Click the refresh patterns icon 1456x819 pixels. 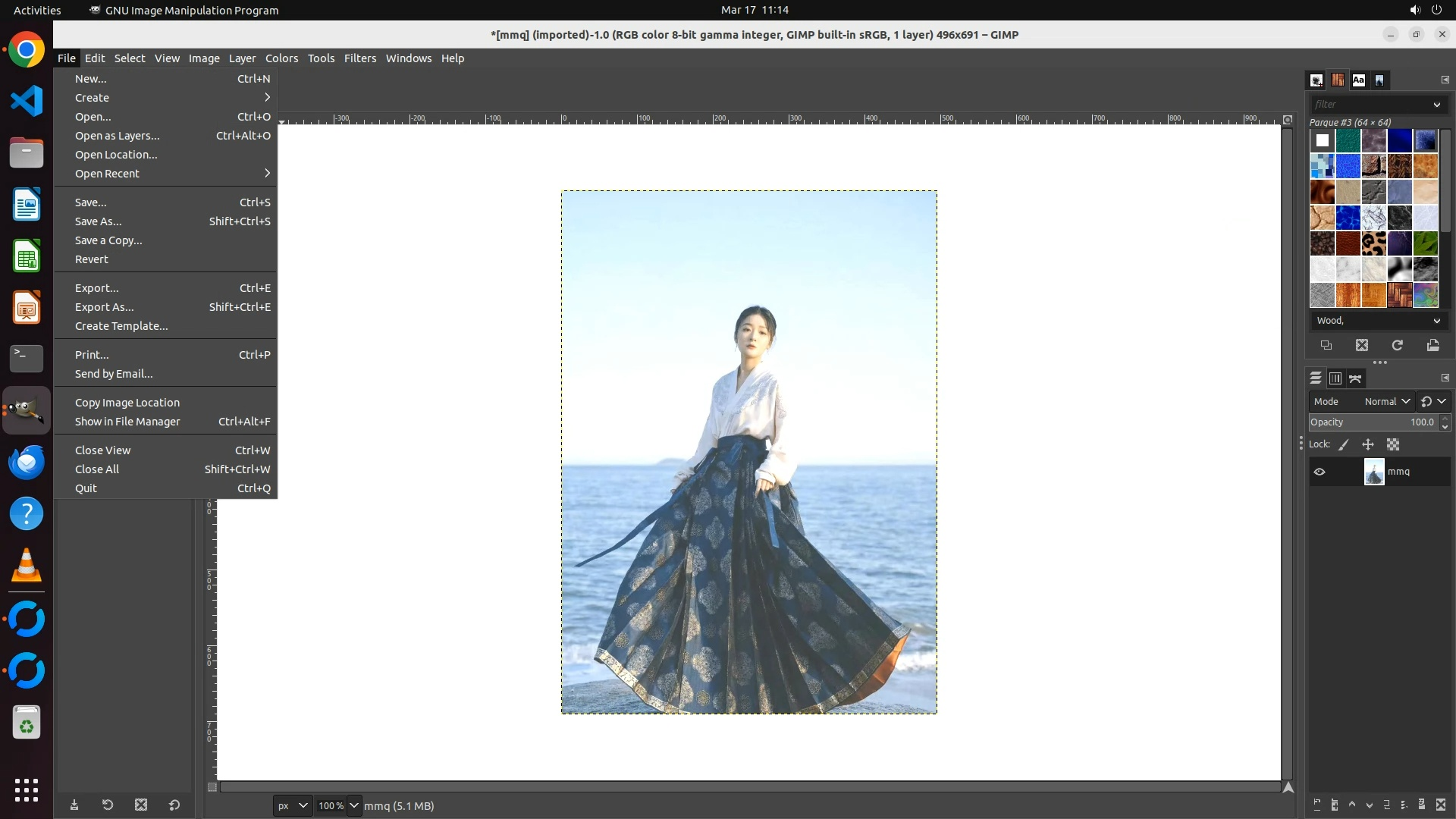pos(1397,345)
